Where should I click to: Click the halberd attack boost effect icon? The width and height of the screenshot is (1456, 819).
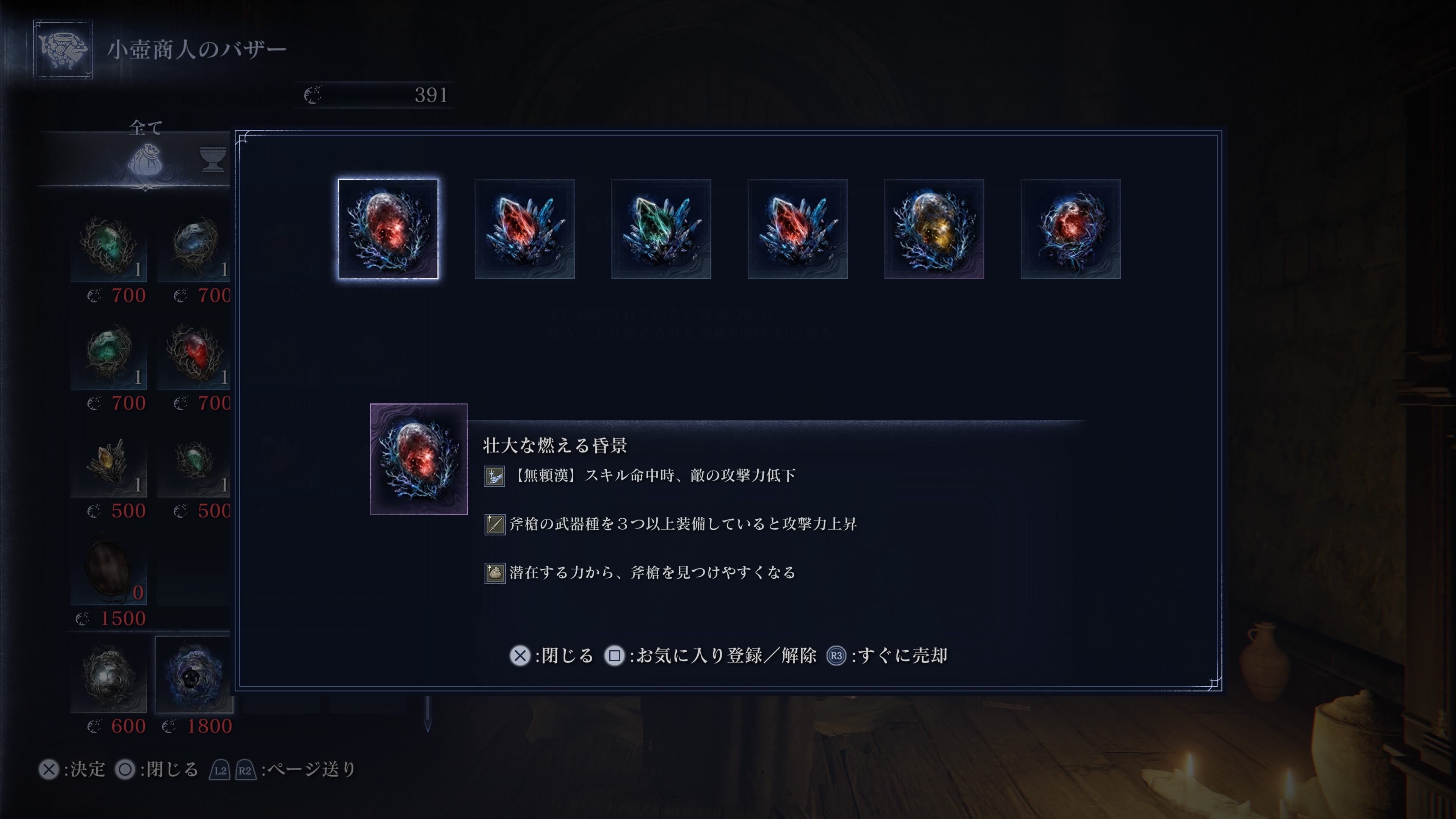(494, 524)
